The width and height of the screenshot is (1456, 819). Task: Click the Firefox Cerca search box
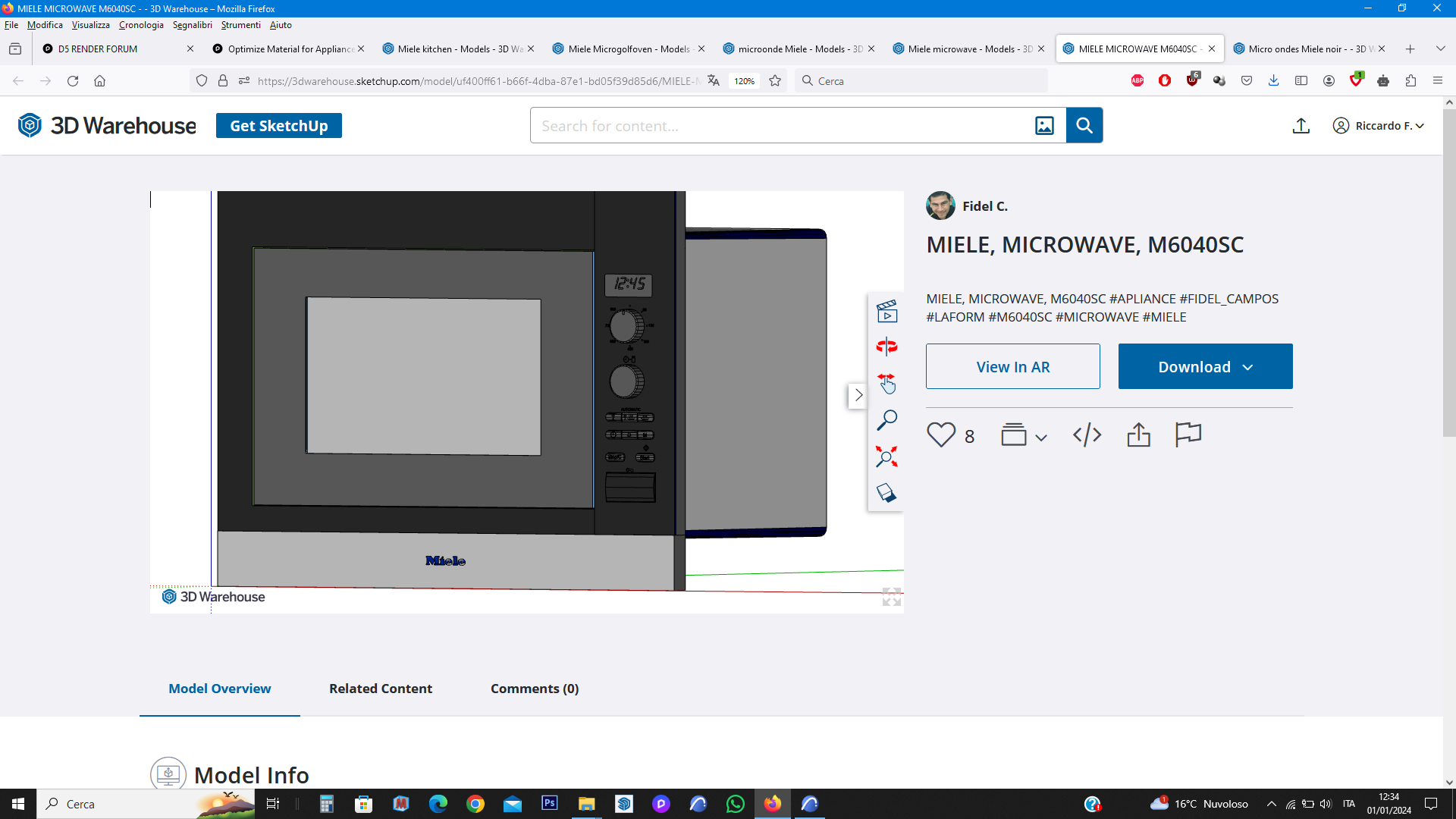click(x=921, y=81)
